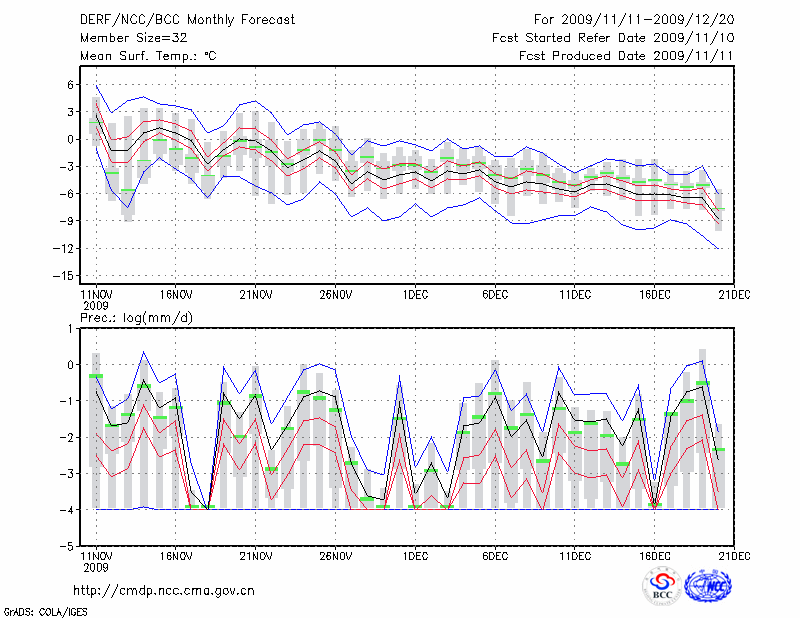The width and height of the screenshot is (800, 618).
Task: Click 1DEC tick on temperature chart axis
Action: point(415,294)
